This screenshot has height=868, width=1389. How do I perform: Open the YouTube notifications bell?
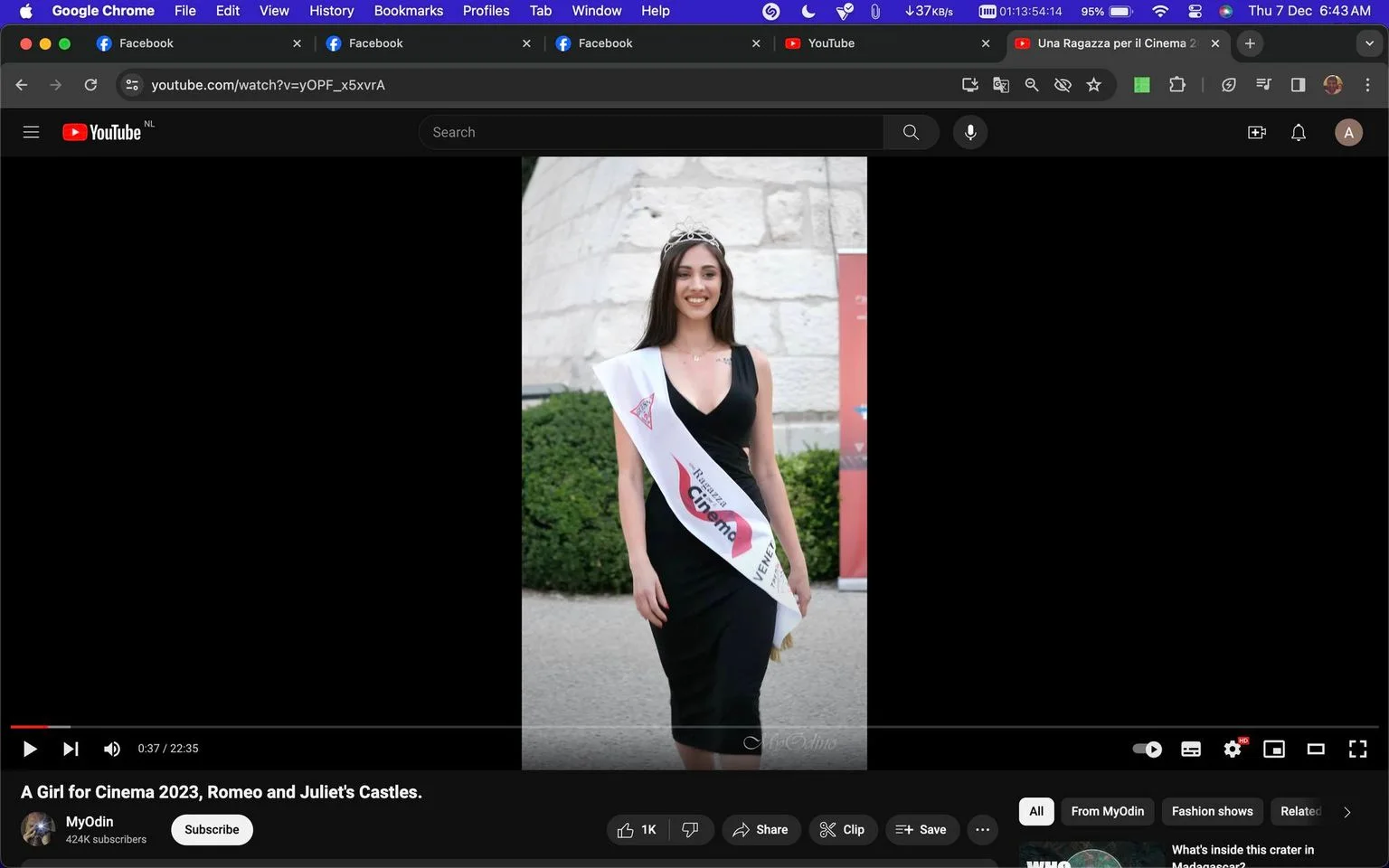click(x=1299, y=133)
